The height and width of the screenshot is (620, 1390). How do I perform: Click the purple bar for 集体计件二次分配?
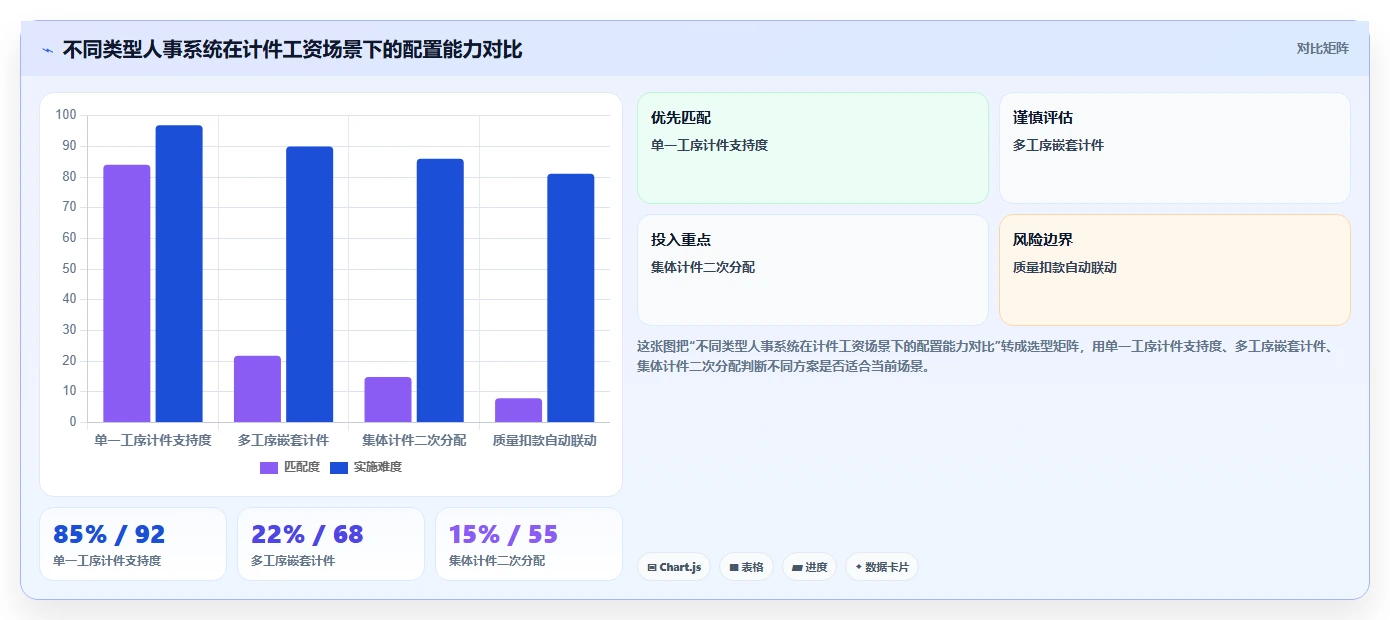pos(388,399)
